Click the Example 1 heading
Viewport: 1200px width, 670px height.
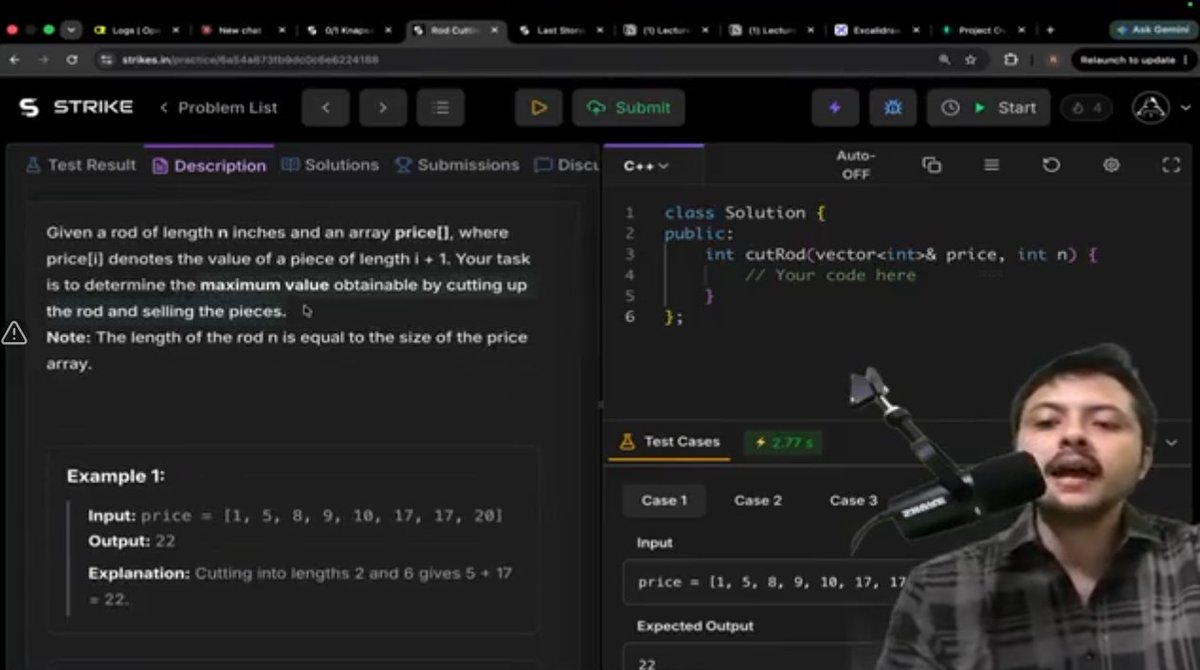coord(116,476)
